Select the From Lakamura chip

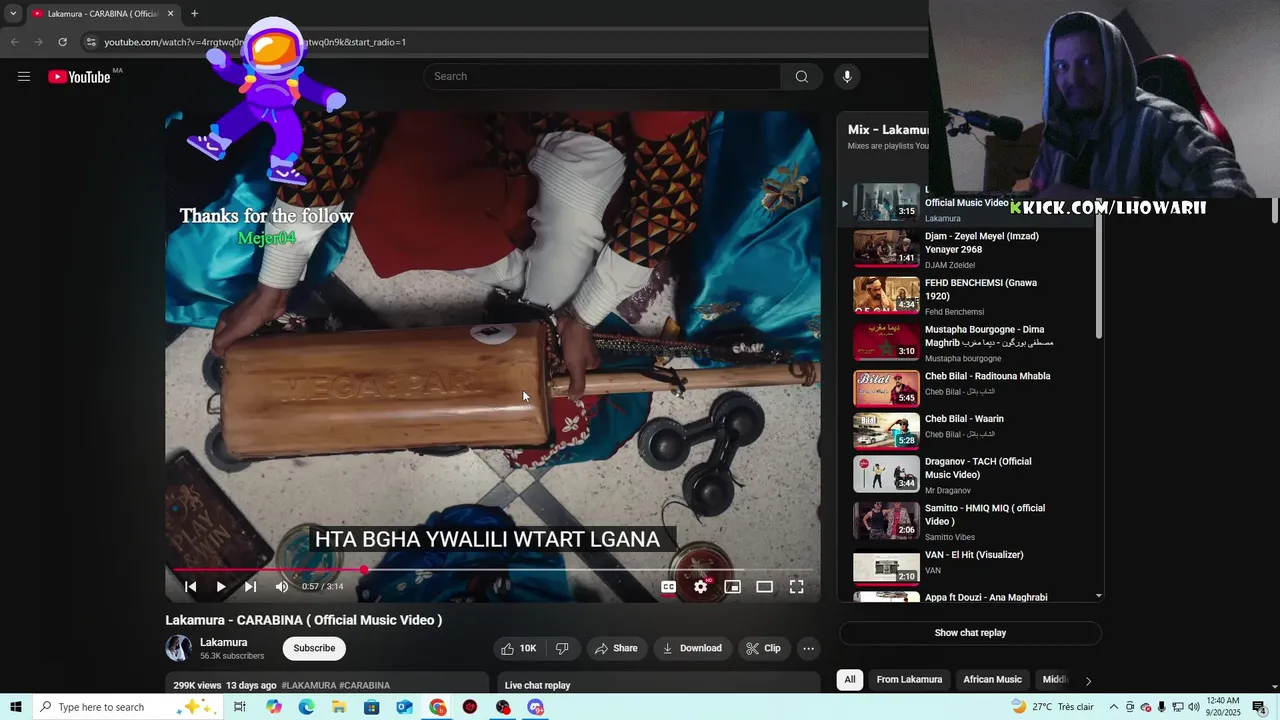[x=909, y=680]
